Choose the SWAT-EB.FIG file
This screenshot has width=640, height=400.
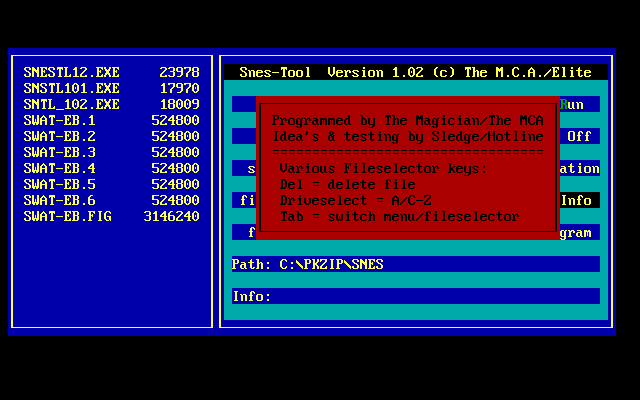pyautogui.click(x=68, y=216)
